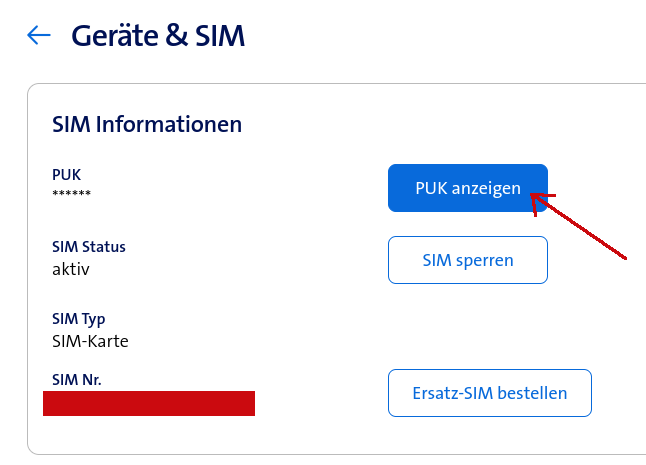Click the tail end of the red arrow
This screenshot has width=646, height=465.
click(624, 257)
